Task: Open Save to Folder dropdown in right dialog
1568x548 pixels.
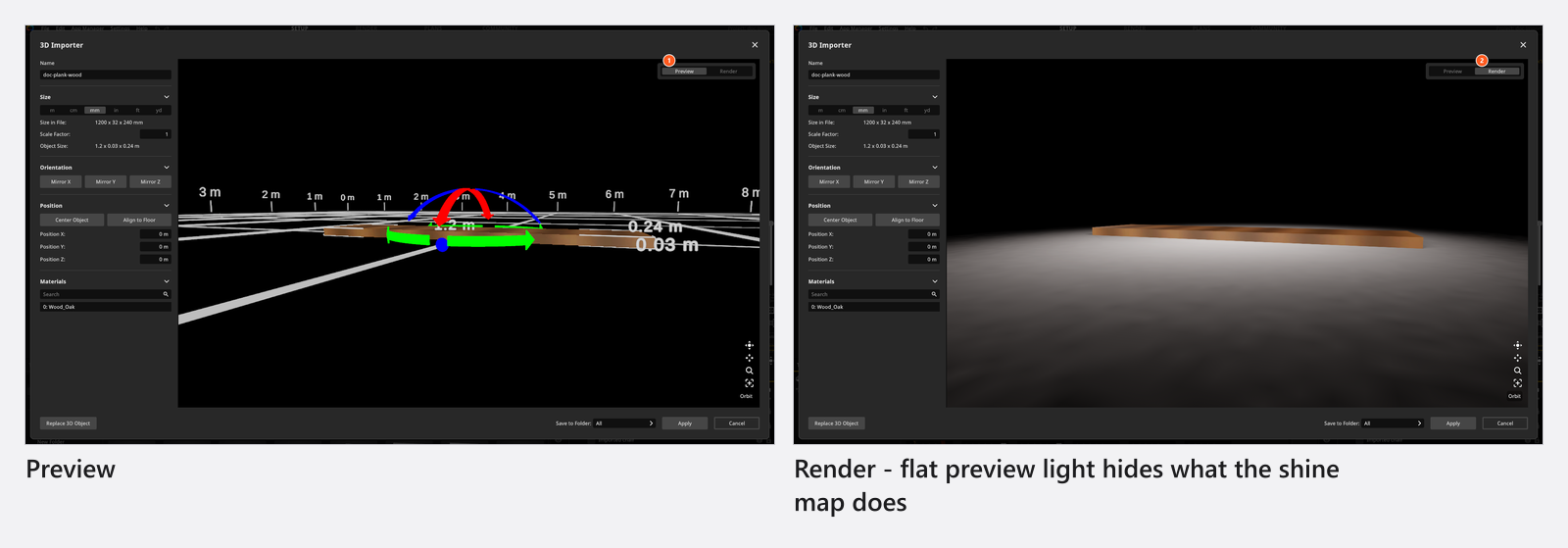Action: click(1392, 423)
